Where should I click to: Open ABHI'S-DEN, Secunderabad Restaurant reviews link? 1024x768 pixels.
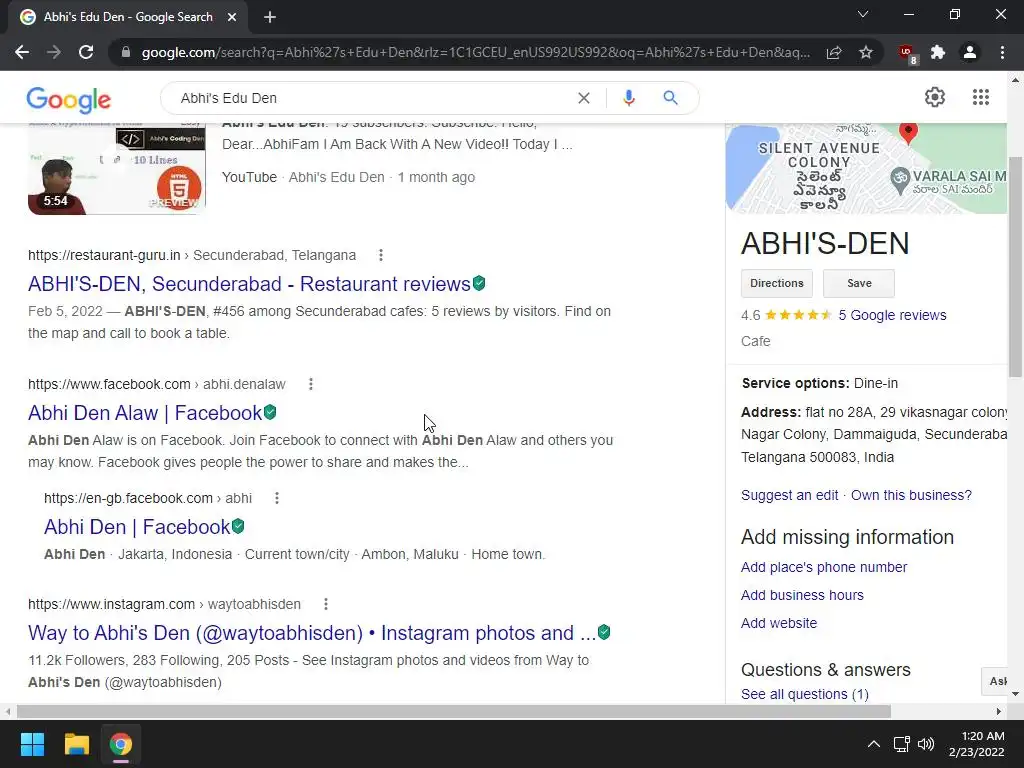click(249, 284)
